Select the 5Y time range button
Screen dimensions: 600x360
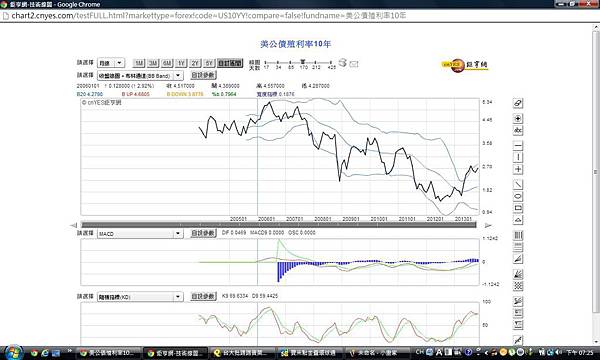209,63
